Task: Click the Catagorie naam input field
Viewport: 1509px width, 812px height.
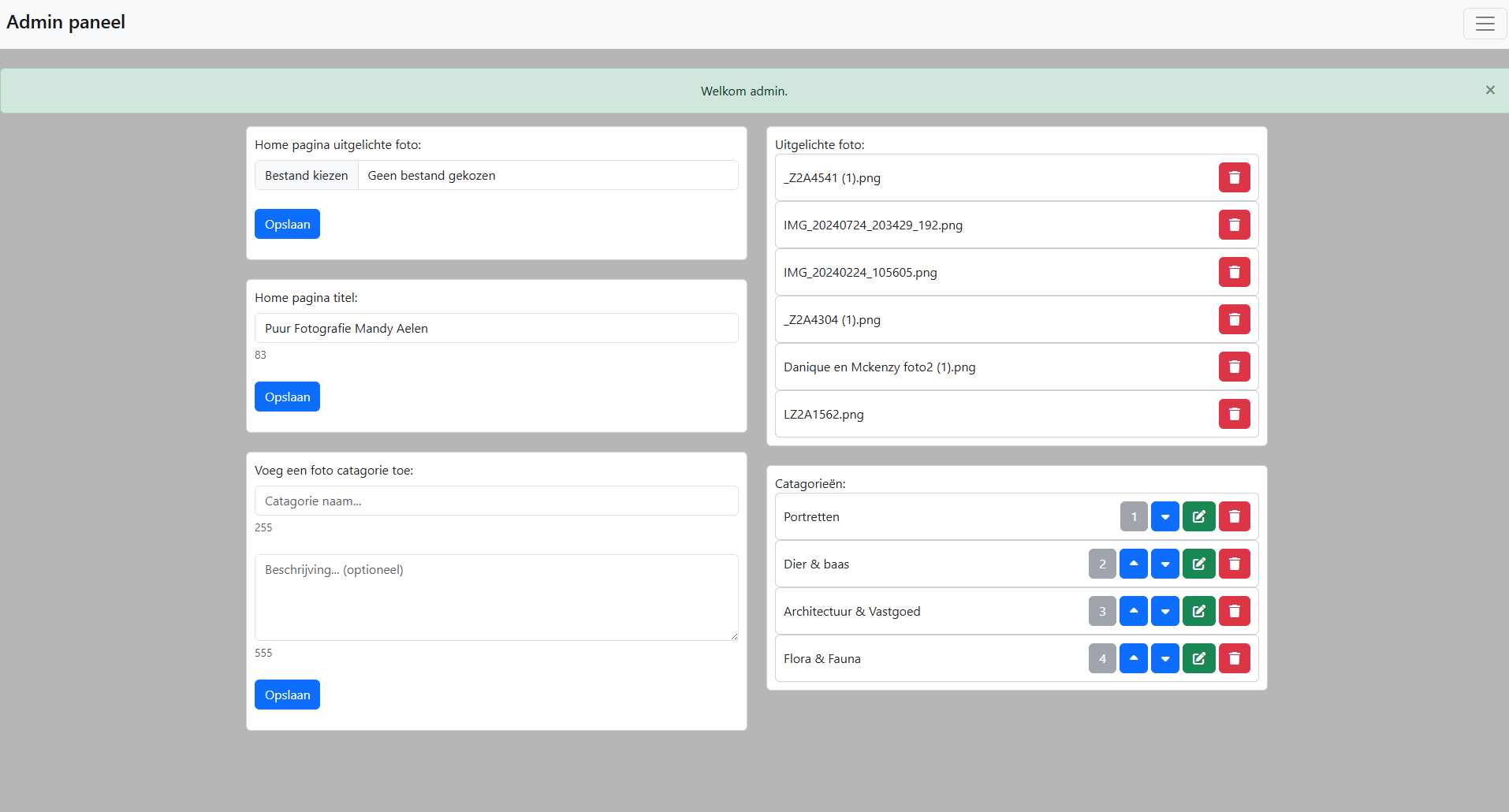Action: coord(496,501)
